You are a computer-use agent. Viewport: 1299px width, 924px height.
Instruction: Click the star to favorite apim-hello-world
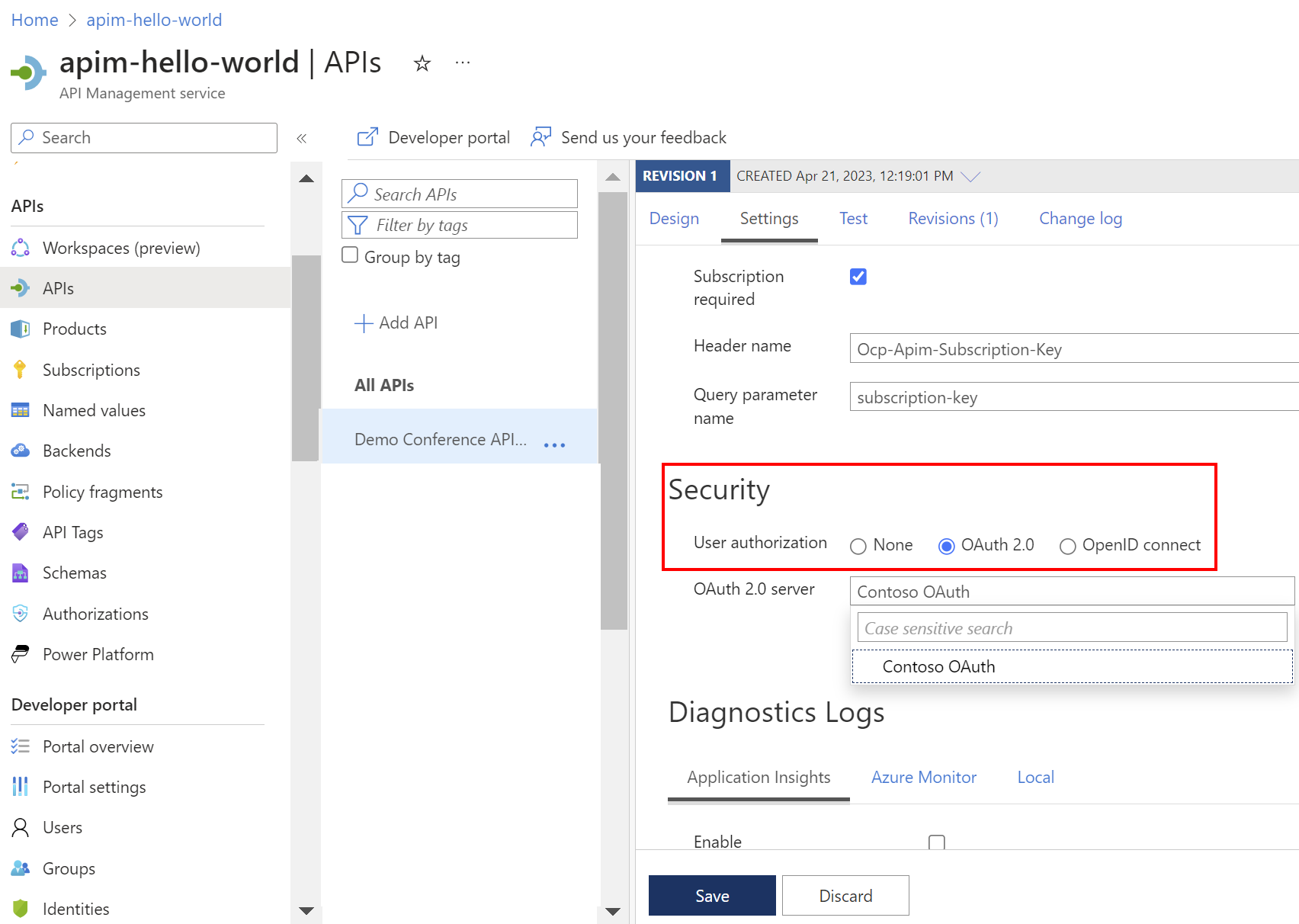pyautogui.click(x=422, y=63)
